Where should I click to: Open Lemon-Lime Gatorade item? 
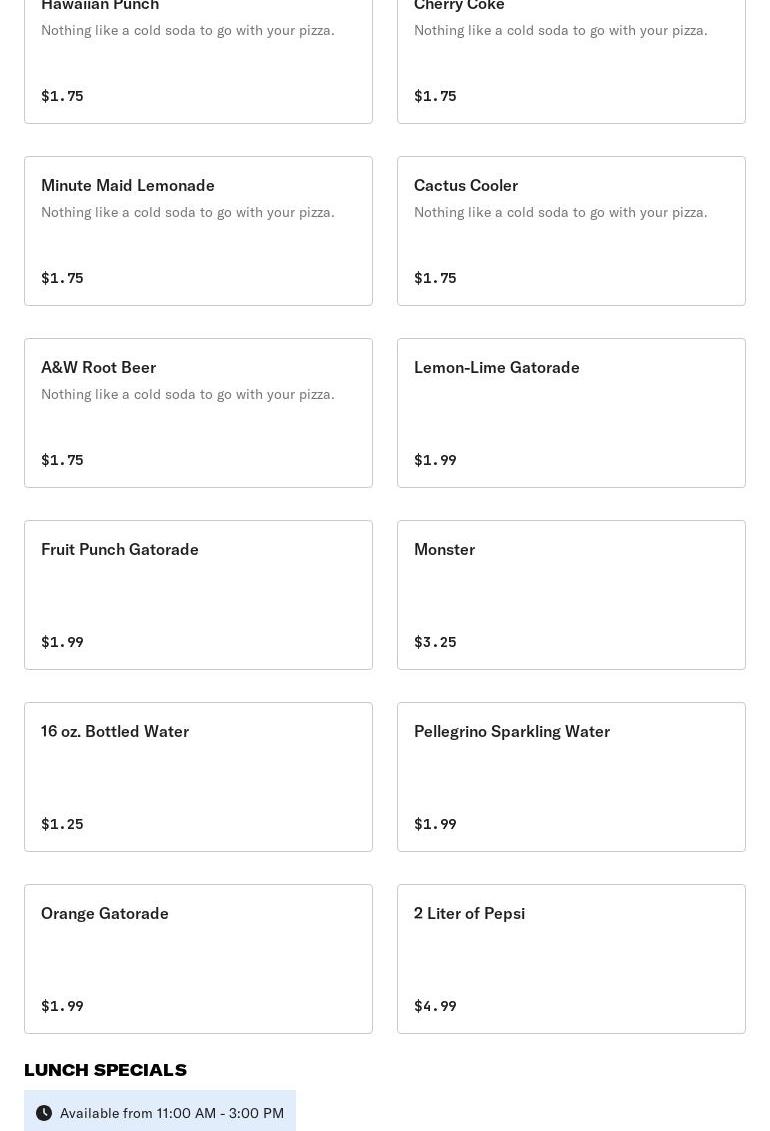(x=571, y=413)
